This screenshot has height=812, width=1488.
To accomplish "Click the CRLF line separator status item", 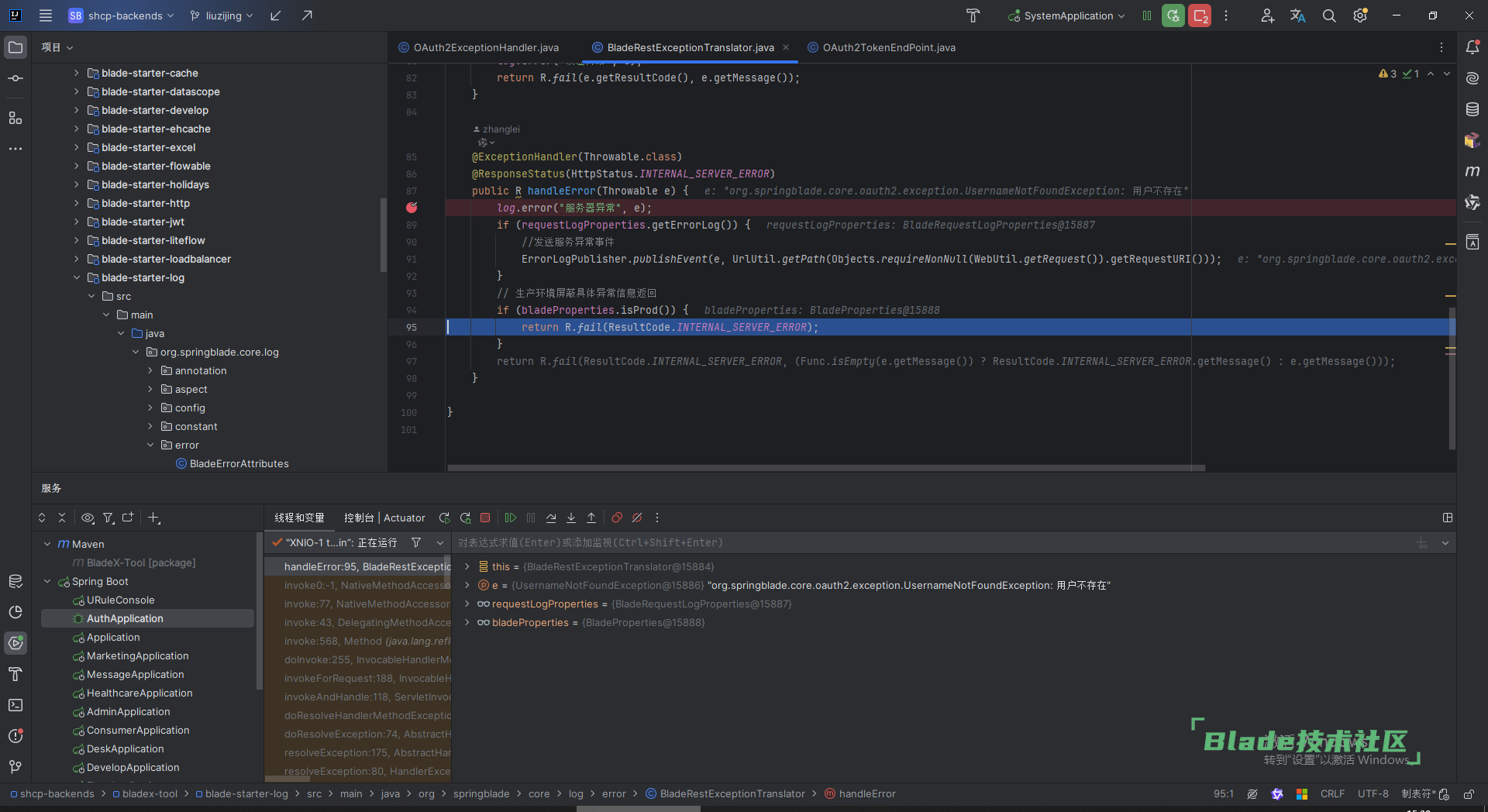I will (1332, 793).
